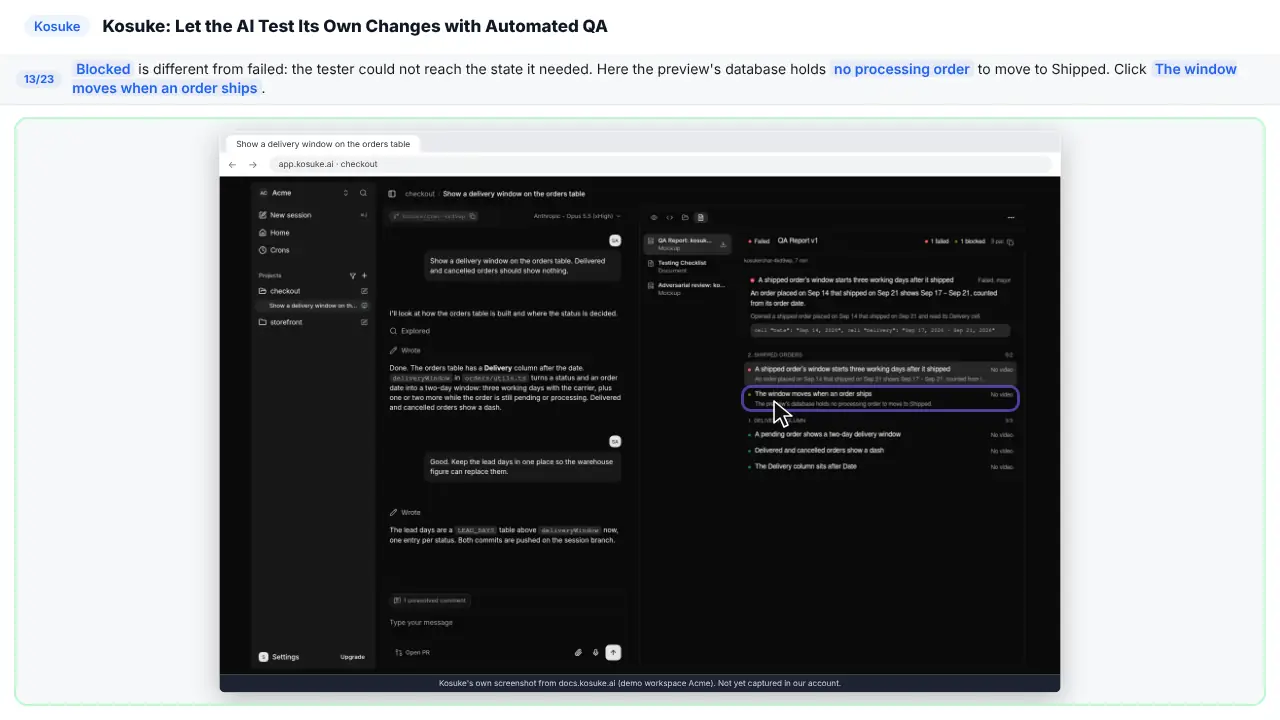Click the filter icon next to Projects
1280x720 pixels.
(x=352, y=275)
